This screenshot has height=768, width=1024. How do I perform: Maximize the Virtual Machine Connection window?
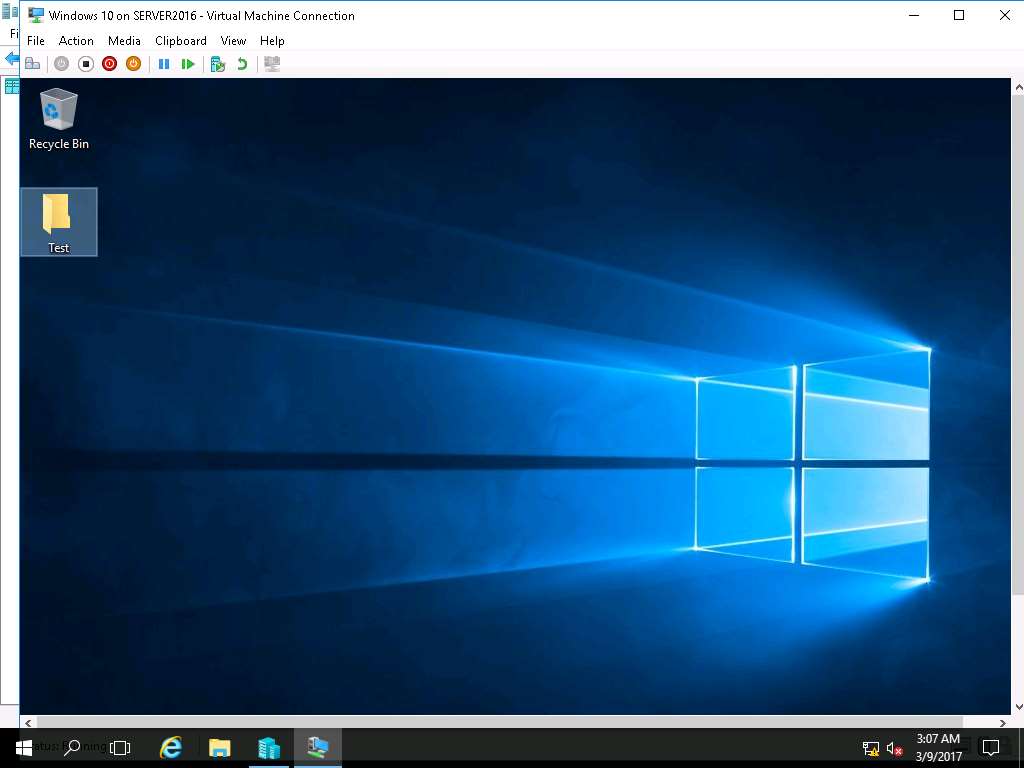pyautogui.click(x=959, y=15)
